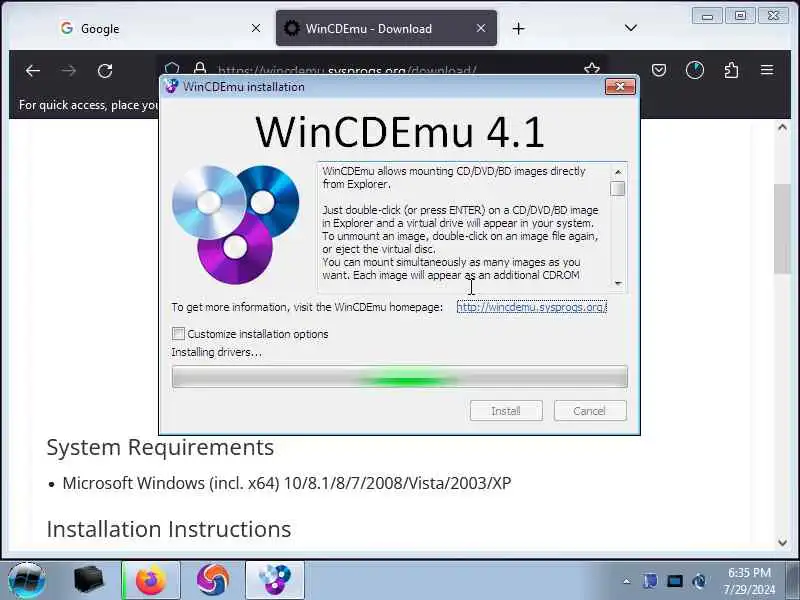The height and width of the screenshot is (600, 800).
Task: Click the display monitor tray icon
Action: [674, 581]
